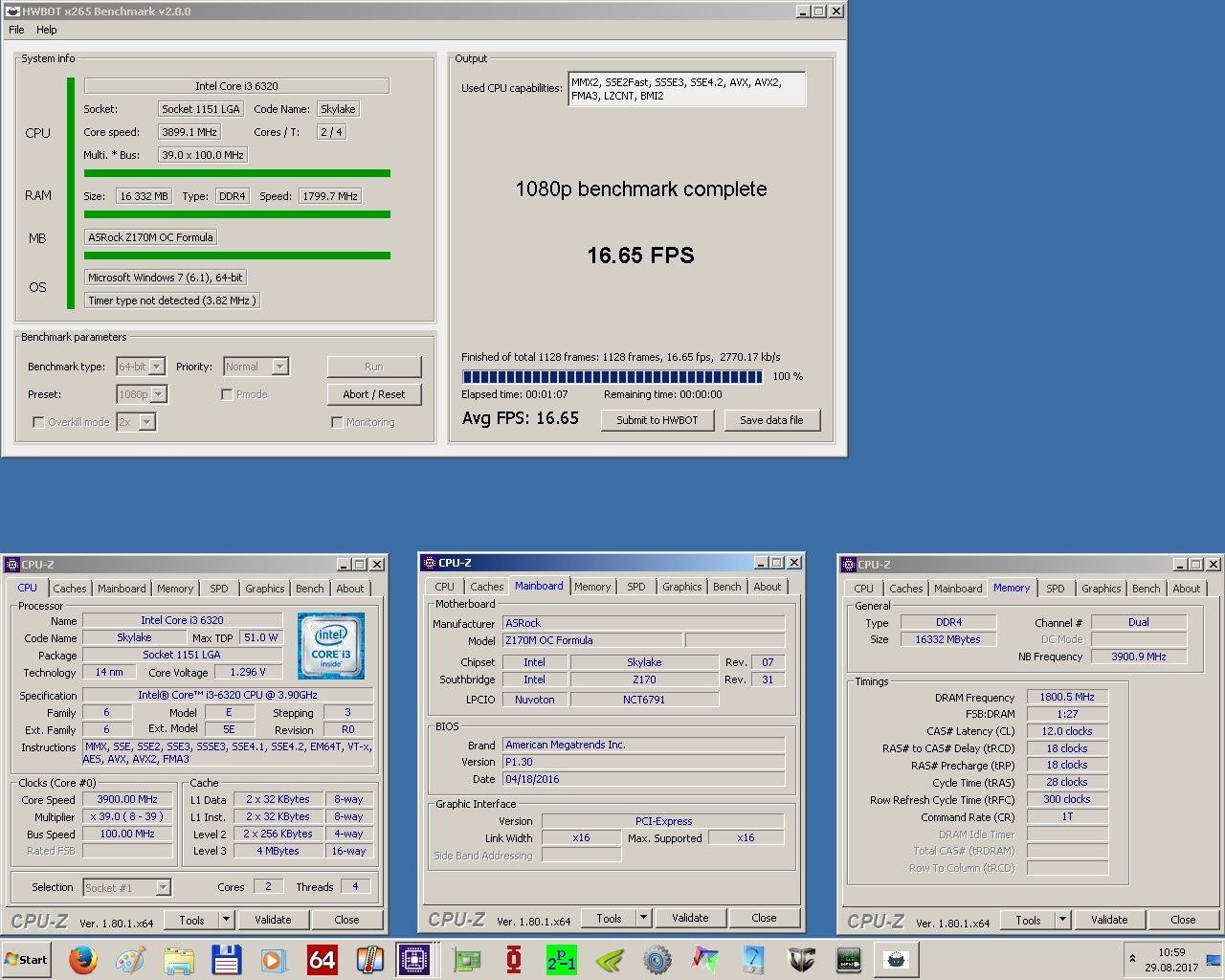Image resolution: width=1225 pixels, height=980 pixels.
Task: Open the NVIDIA logo taskbar icon
Action: pos(610,959)
